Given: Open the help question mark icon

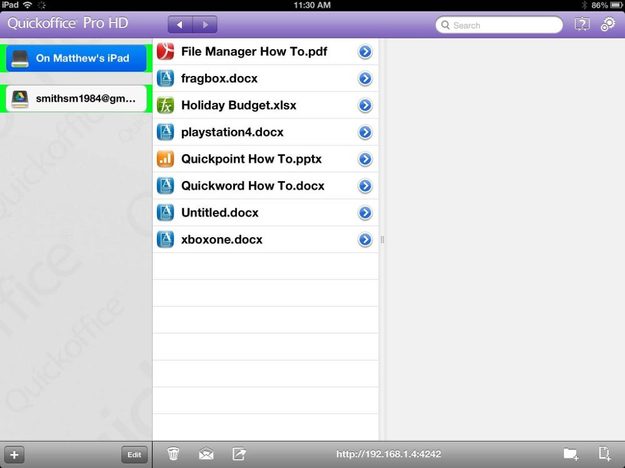Looking at the screenshot, I should coord(582,24).
